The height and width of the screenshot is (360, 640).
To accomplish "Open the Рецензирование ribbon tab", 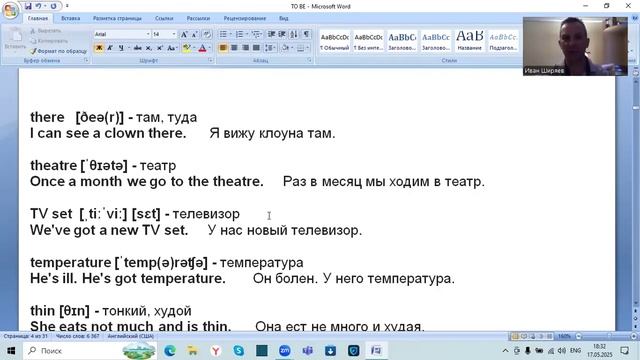I will [x=245, y=18].
